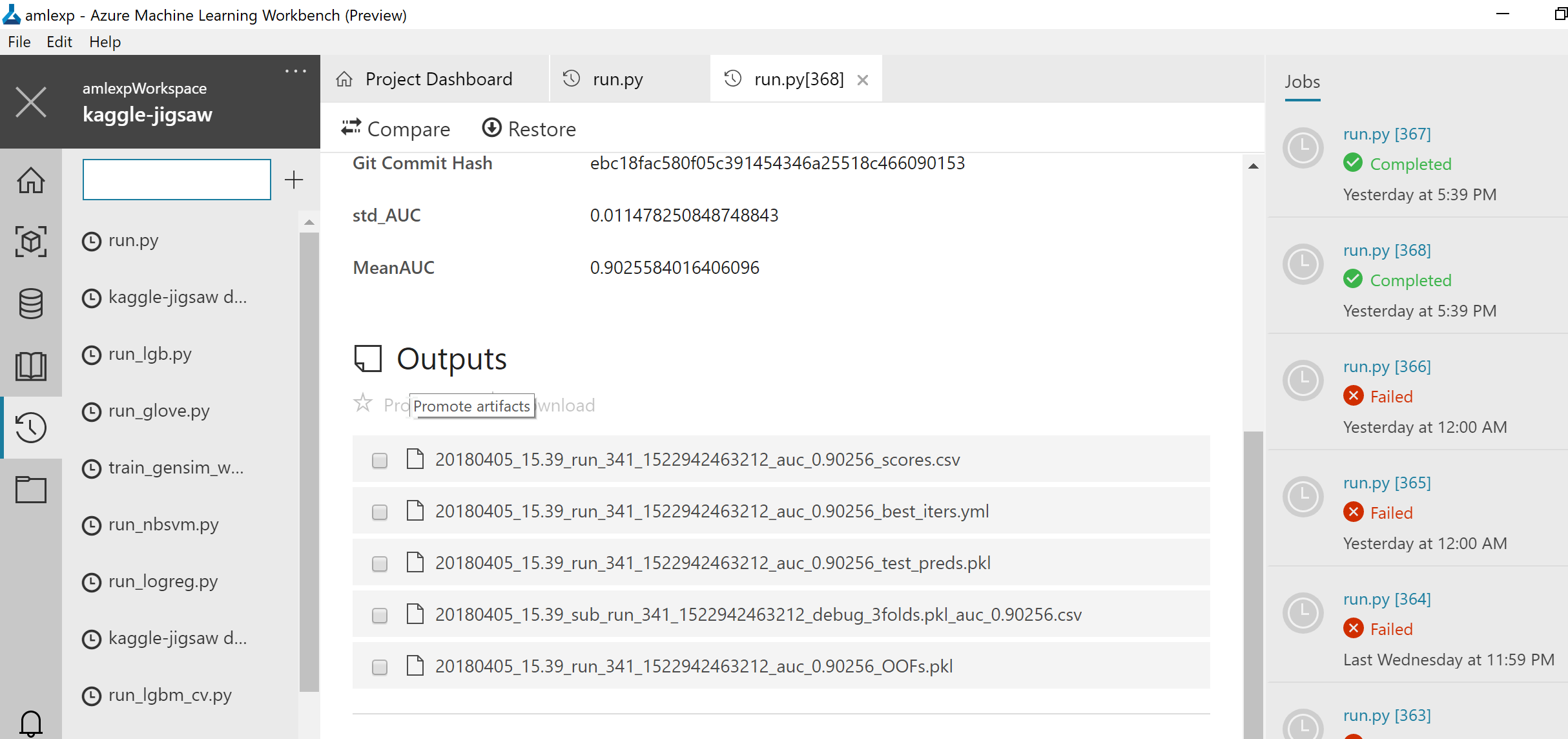Click the Git Commit Hash value
This screenshot has height=739, width=1568.
click(x=778, y=163)
